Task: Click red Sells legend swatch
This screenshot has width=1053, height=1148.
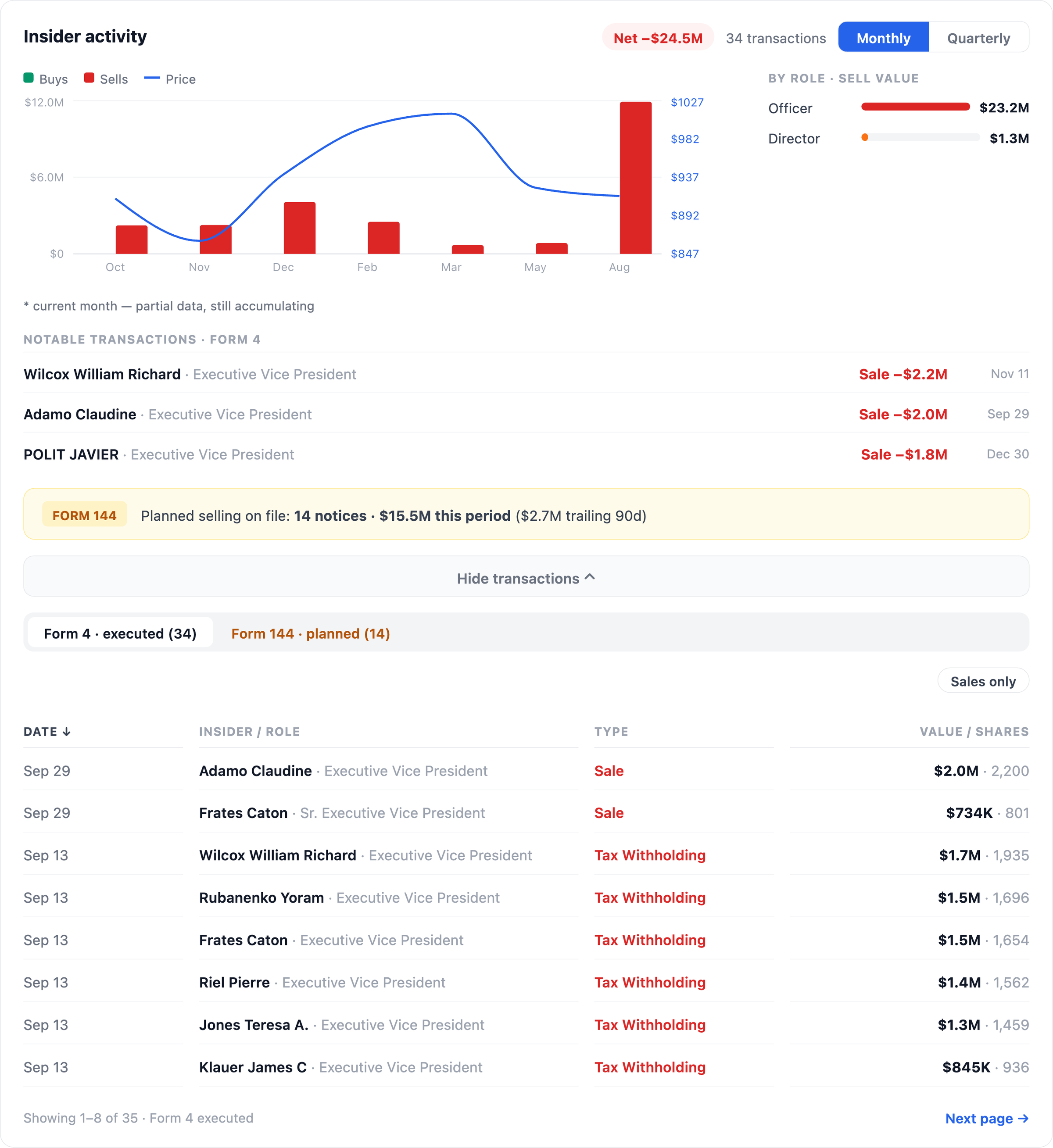Action: tap(89, 78)
